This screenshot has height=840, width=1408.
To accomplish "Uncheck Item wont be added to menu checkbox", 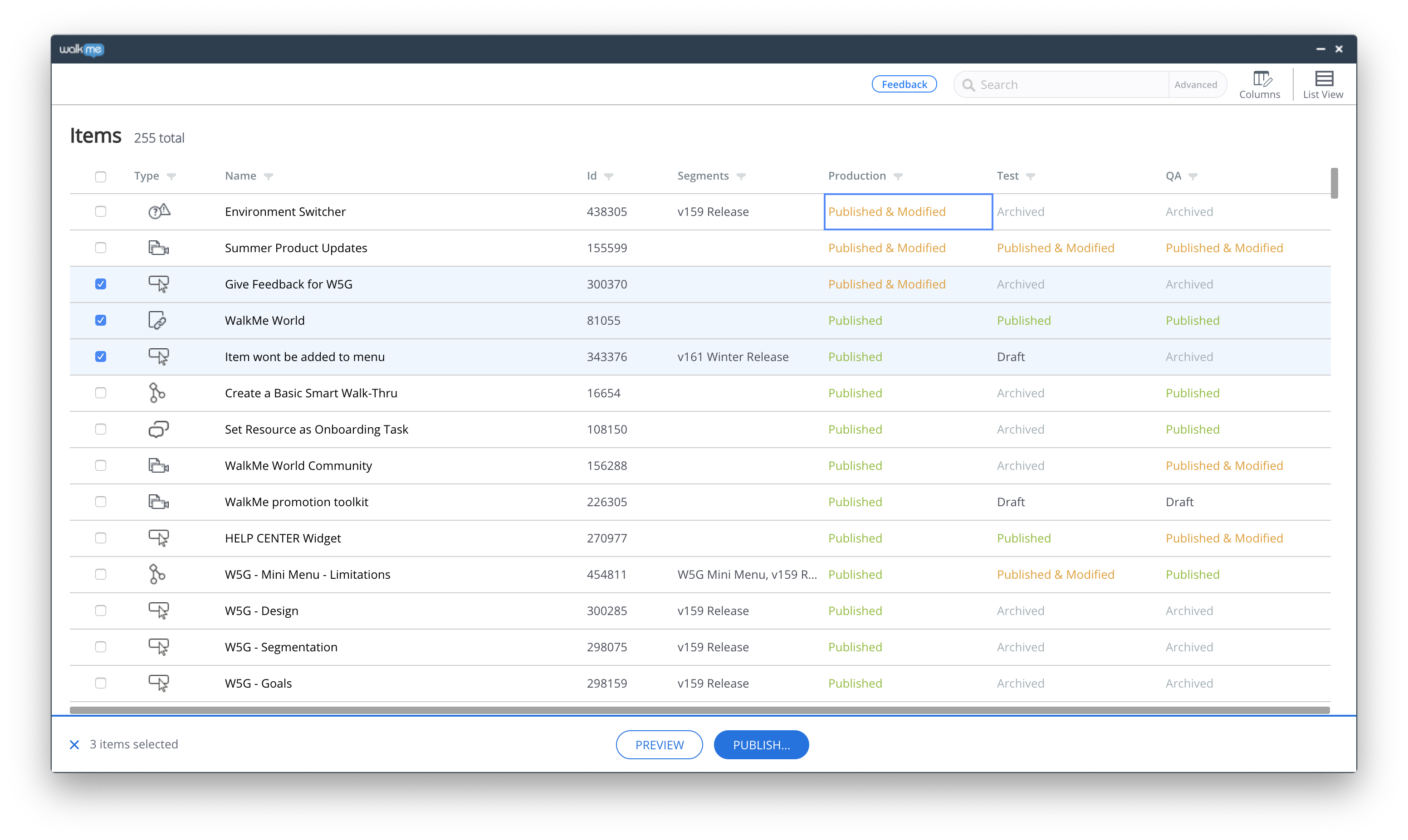I will point(101,357).
